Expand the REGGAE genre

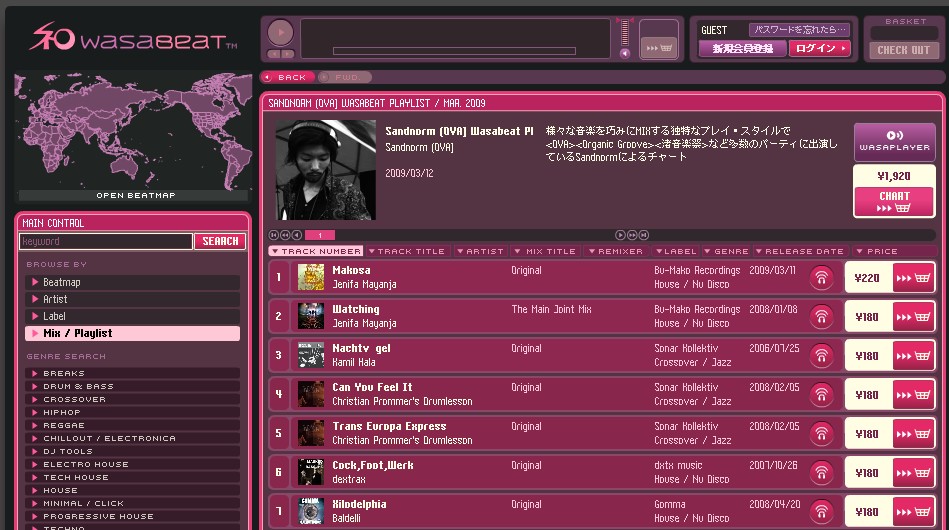click(x=133, y=425)
